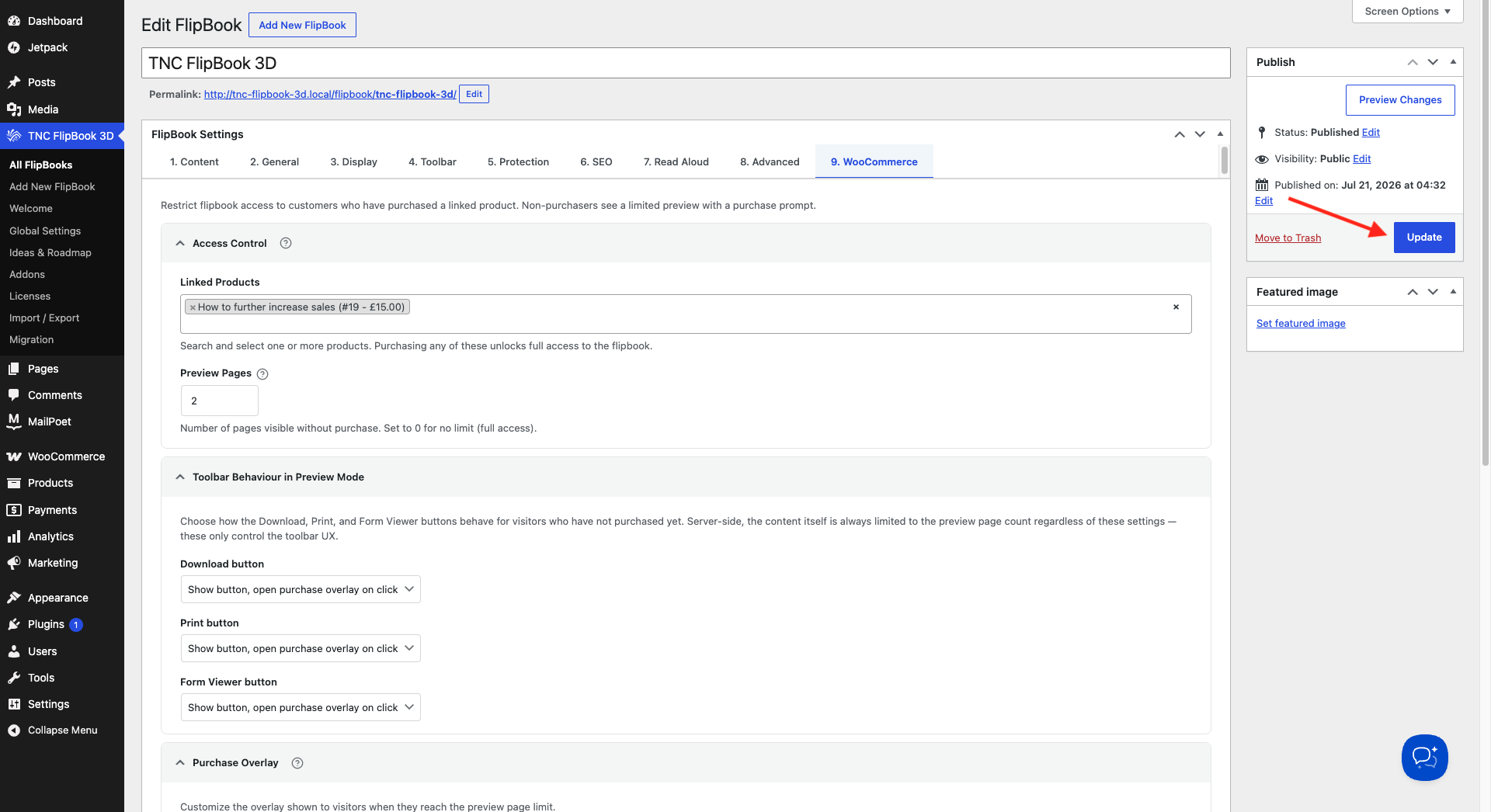This screenshot has height=812, width=1491.
Task: Click the Users person icon
Action: point(14,651)
